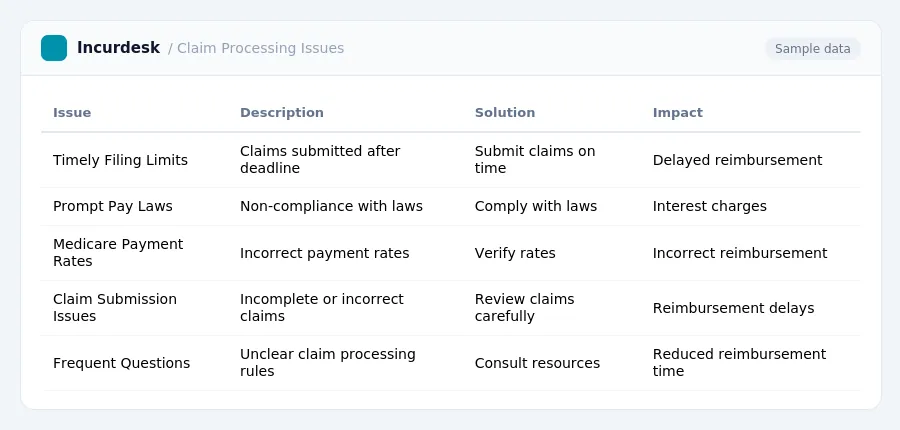Image resolution: width=900 pixels, height=430 pixels.
Task: Click the Solution column header
Action: [x=505, y=113]
